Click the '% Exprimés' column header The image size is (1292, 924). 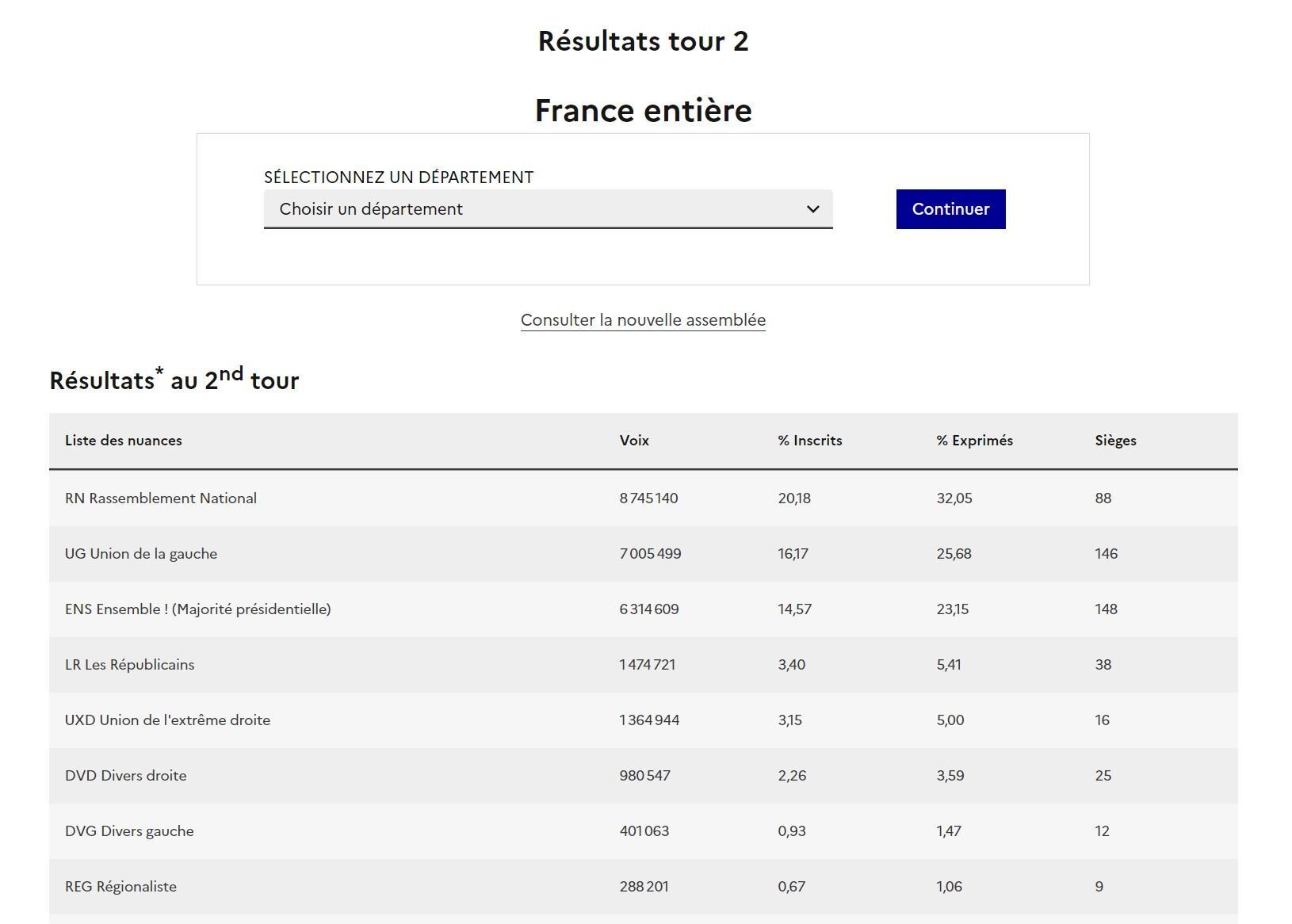click(x=974, y=441)
